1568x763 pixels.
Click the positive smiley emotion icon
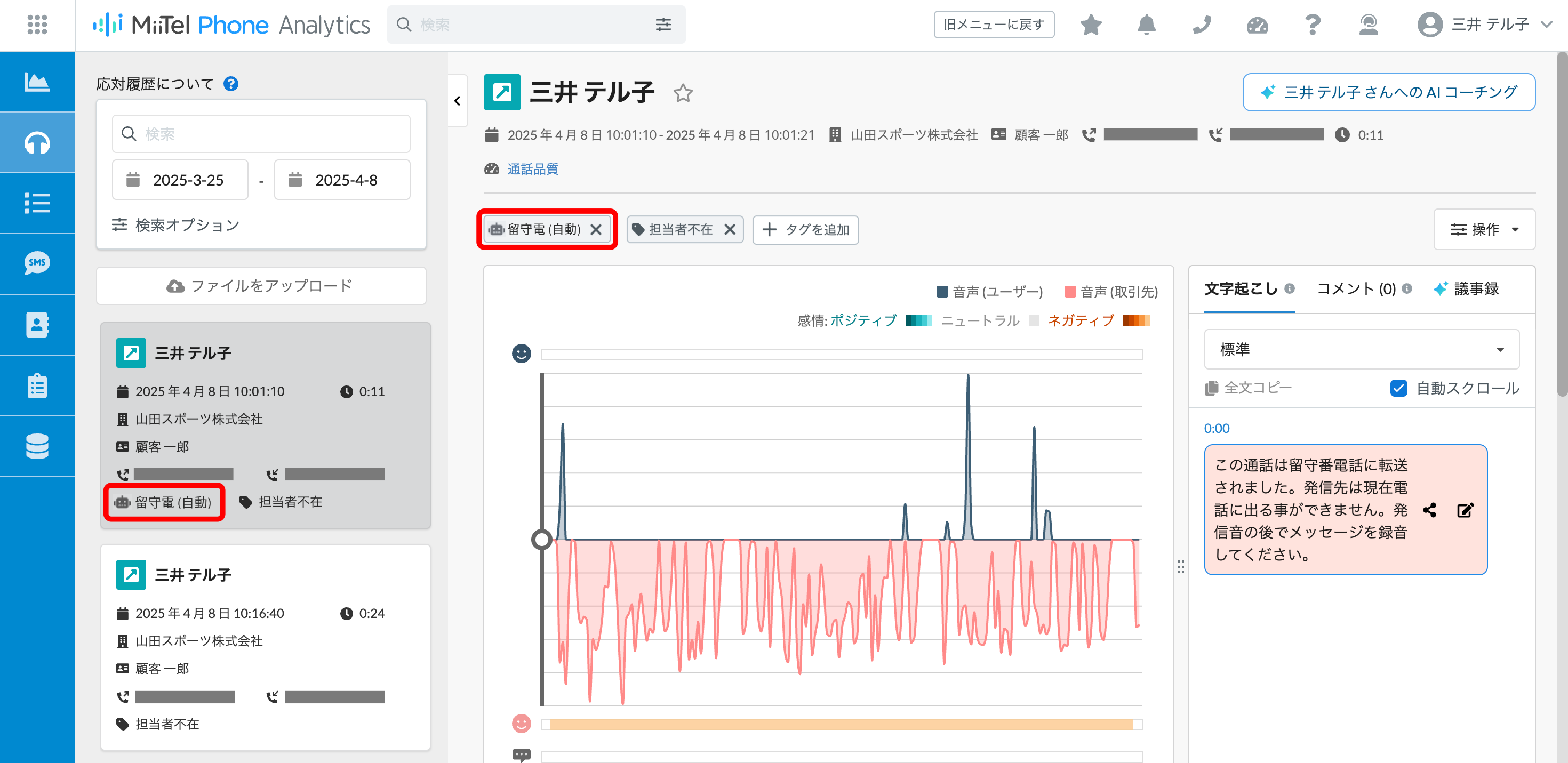coord(521,354)
